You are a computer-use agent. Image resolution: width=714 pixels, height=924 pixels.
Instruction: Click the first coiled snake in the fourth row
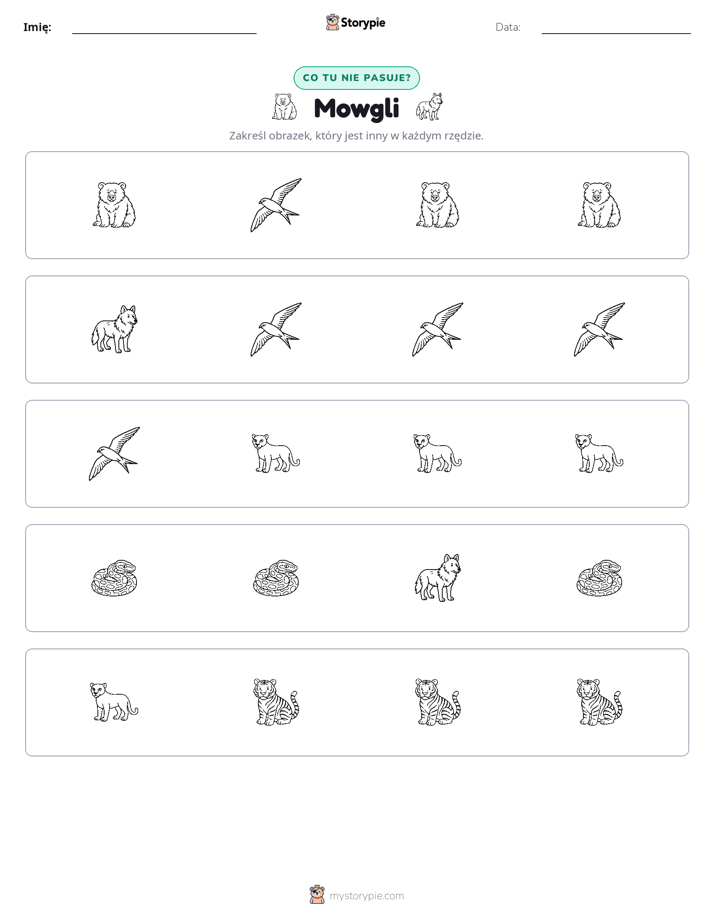point(114,578)
